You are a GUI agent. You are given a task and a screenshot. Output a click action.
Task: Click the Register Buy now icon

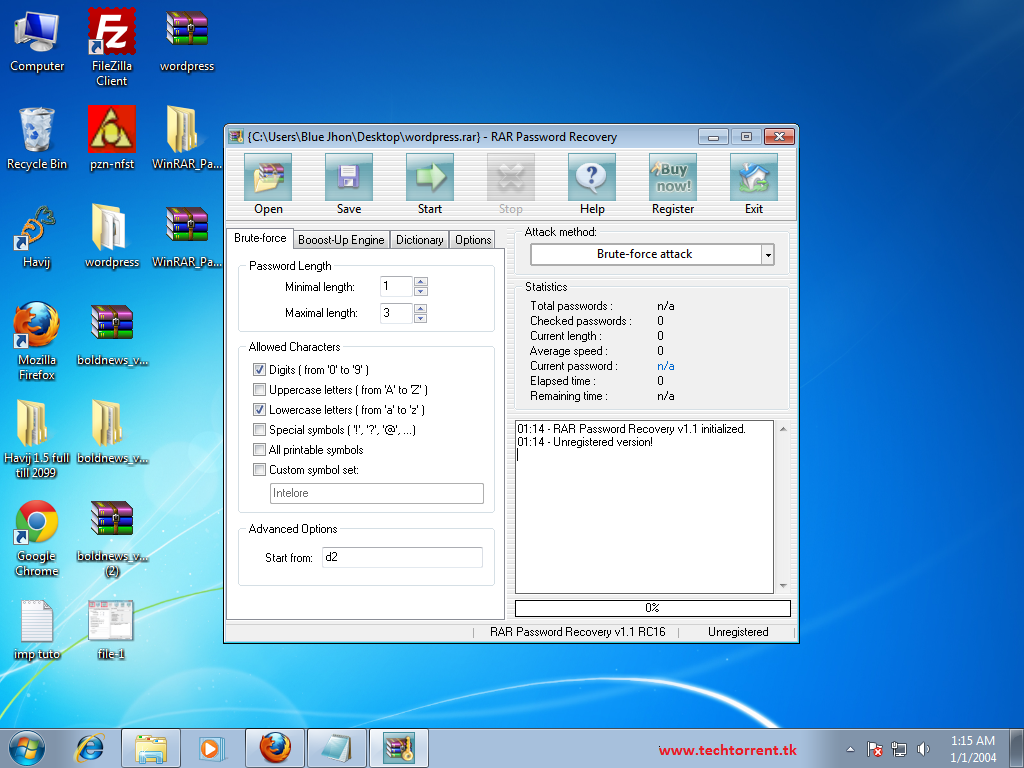click(672, 182)
